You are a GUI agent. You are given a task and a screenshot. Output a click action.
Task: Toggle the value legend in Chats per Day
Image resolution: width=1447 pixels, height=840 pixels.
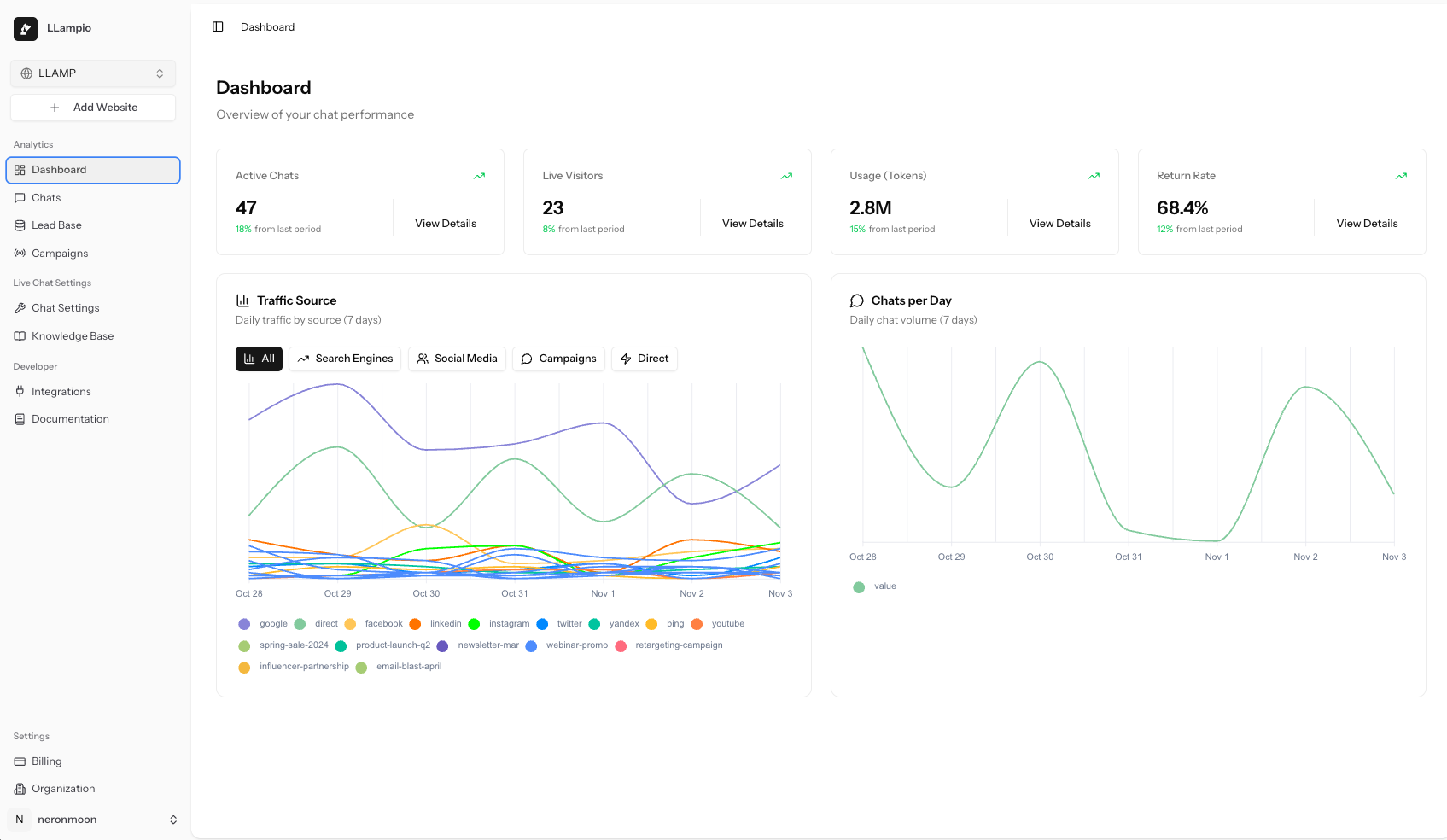pyautogui.click(x=875, y=586)
